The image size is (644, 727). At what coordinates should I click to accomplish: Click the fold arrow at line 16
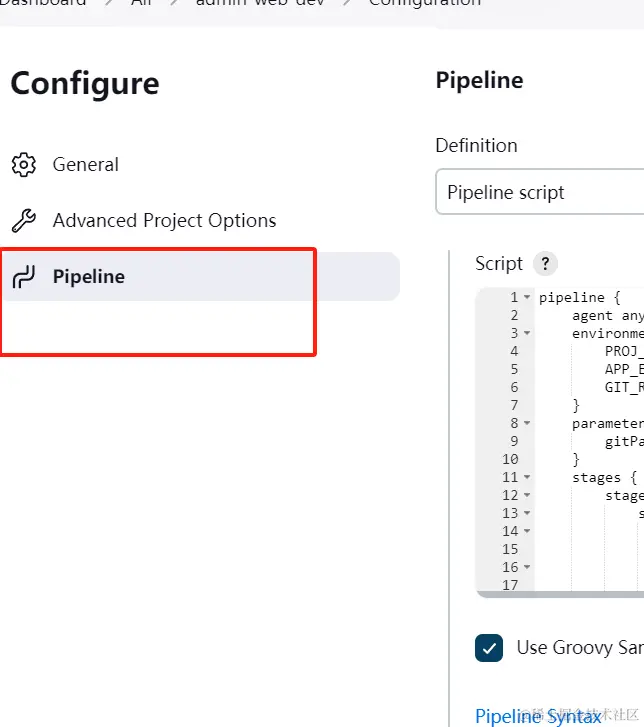coord(527,568)
